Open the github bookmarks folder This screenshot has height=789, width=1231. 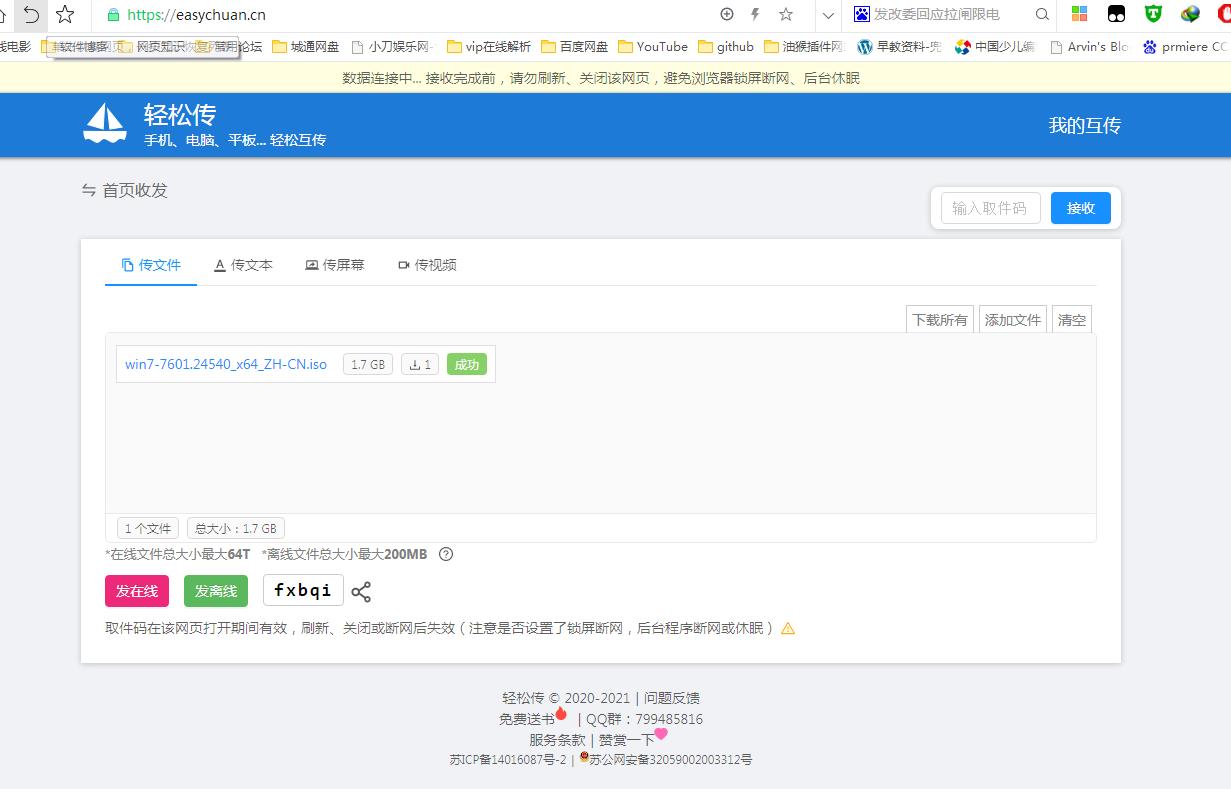click(727, 46)
